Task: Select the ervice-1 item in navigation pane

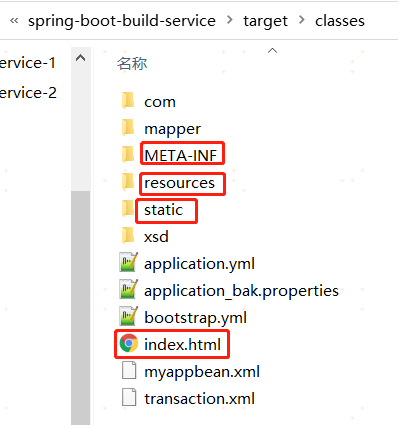Action: [28, 63]
